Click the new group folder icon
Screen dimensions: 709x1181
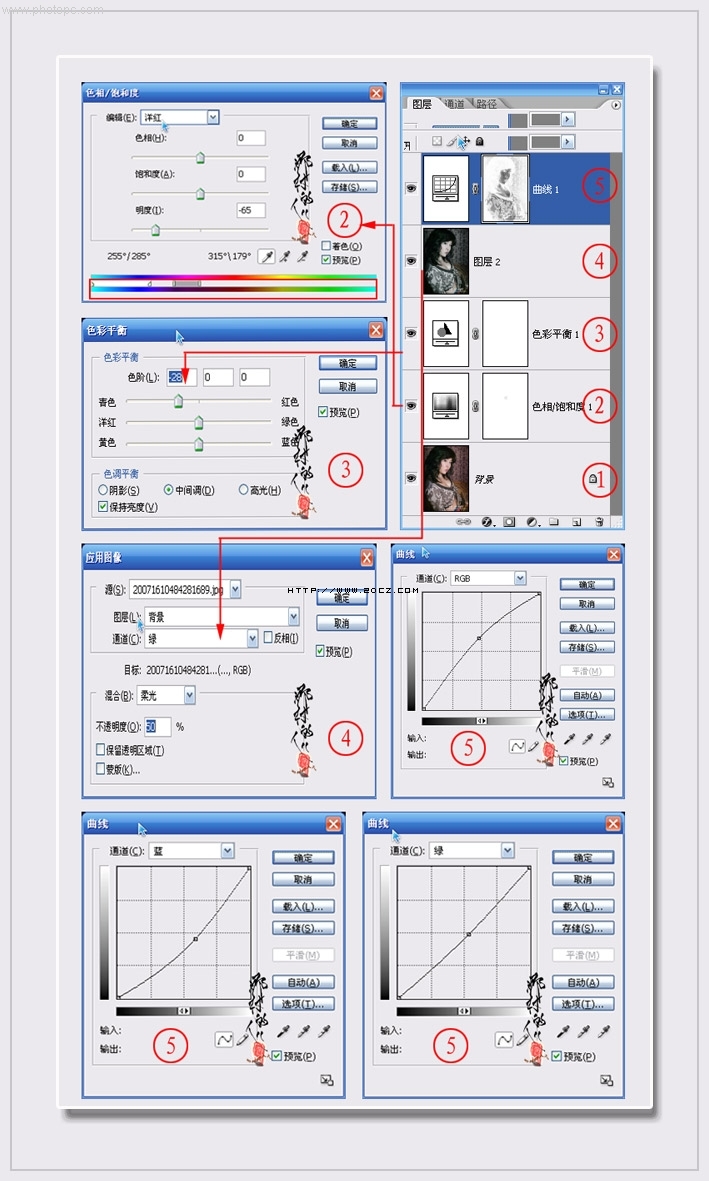point(554,521)
